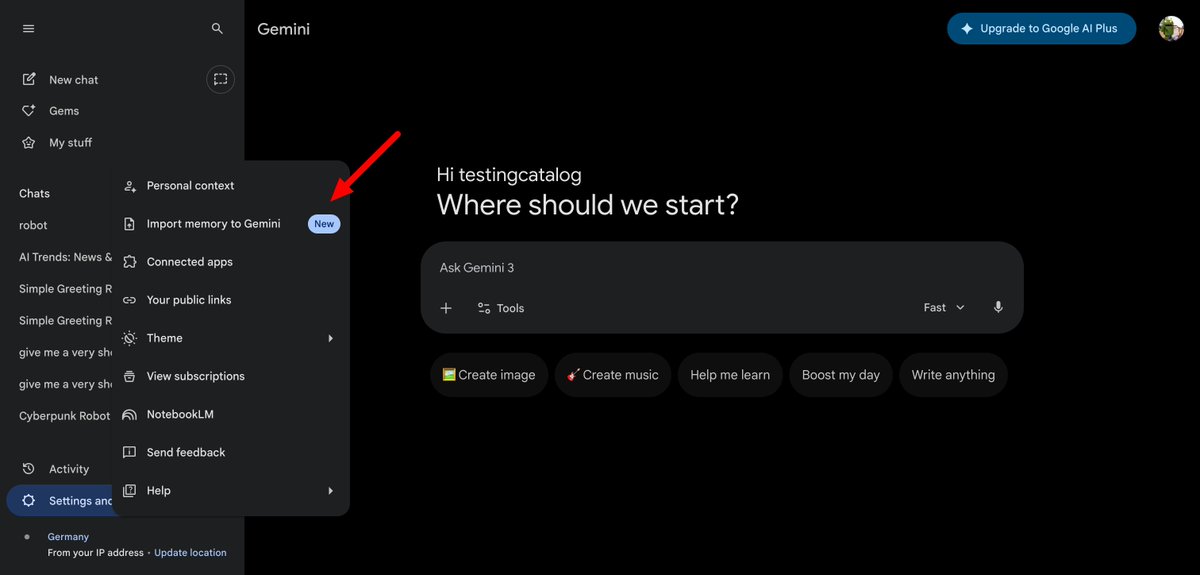
Task: Click the New chat pencil icon
Action: (29, 79)
